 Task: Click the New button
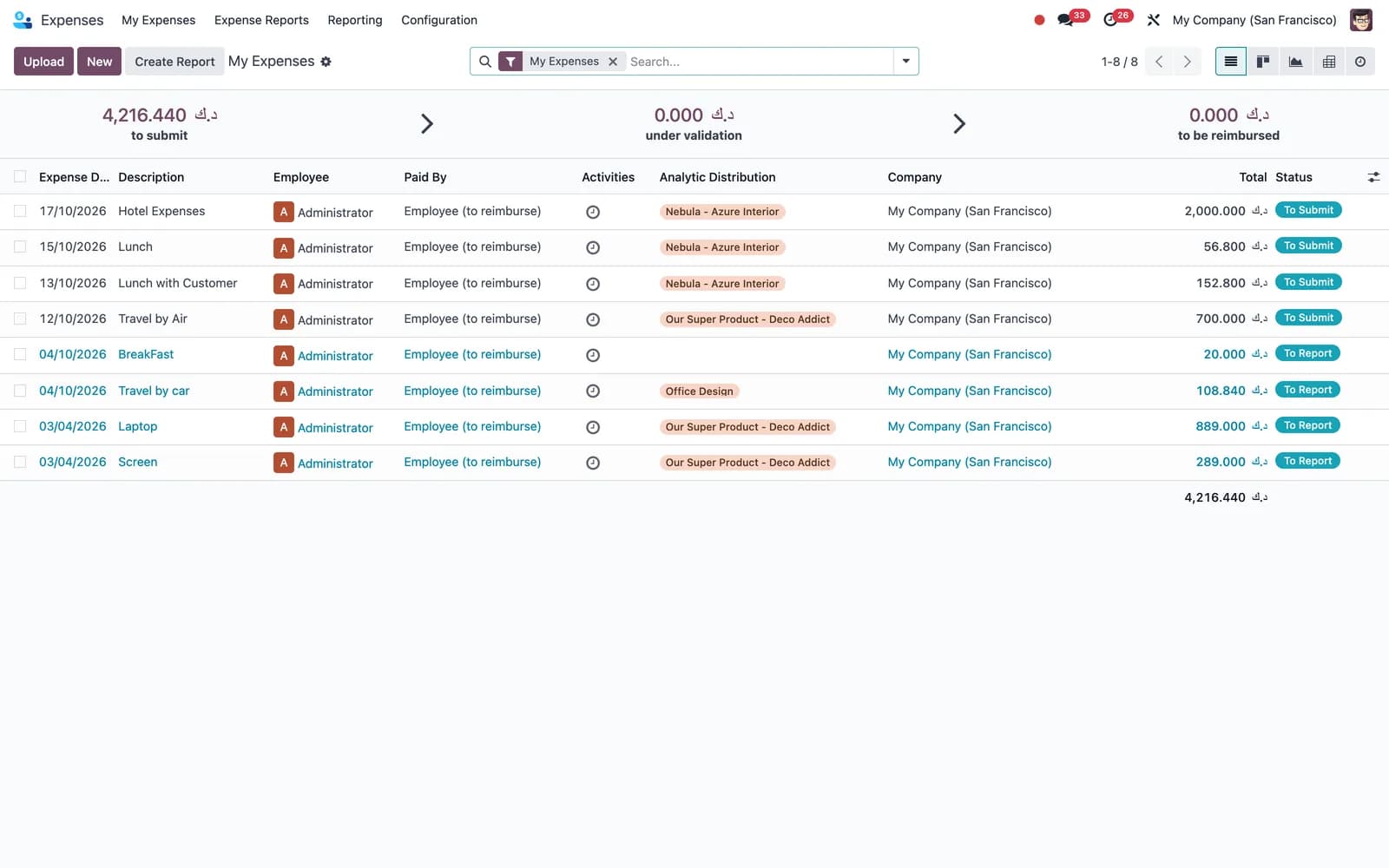(99, 62)
